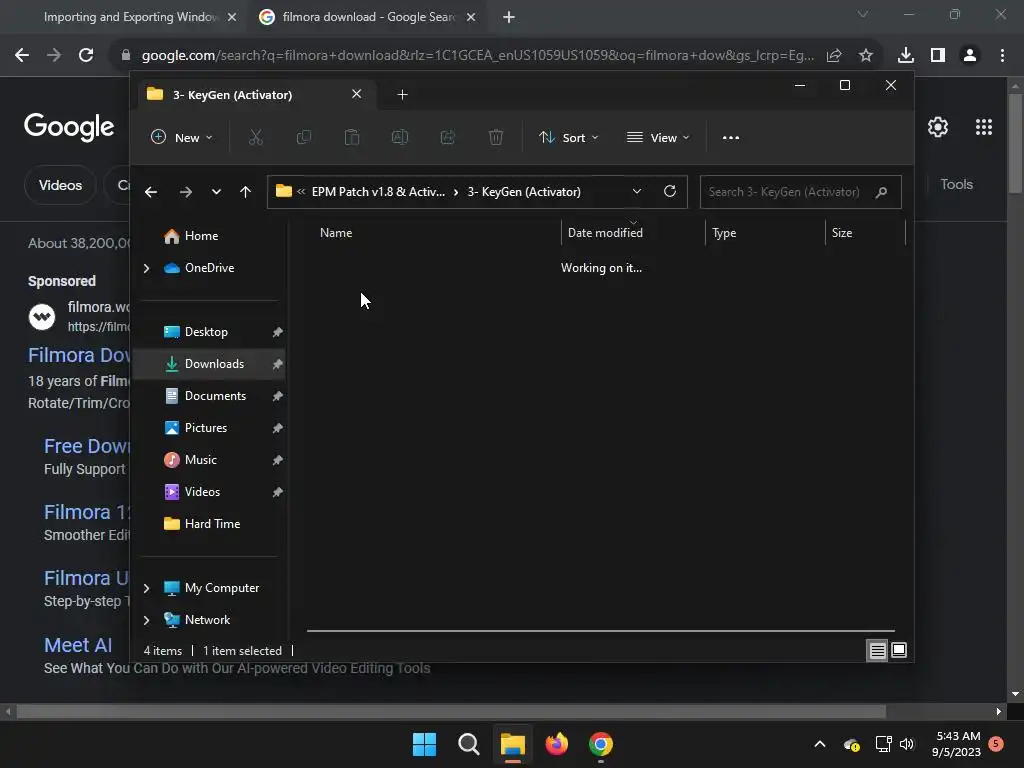Viewport: 1024px width, 768px height.
Task: Click the Cut scissors icon in Explorer toolbar
Action: pyautogui.click(x=255, y=137)
